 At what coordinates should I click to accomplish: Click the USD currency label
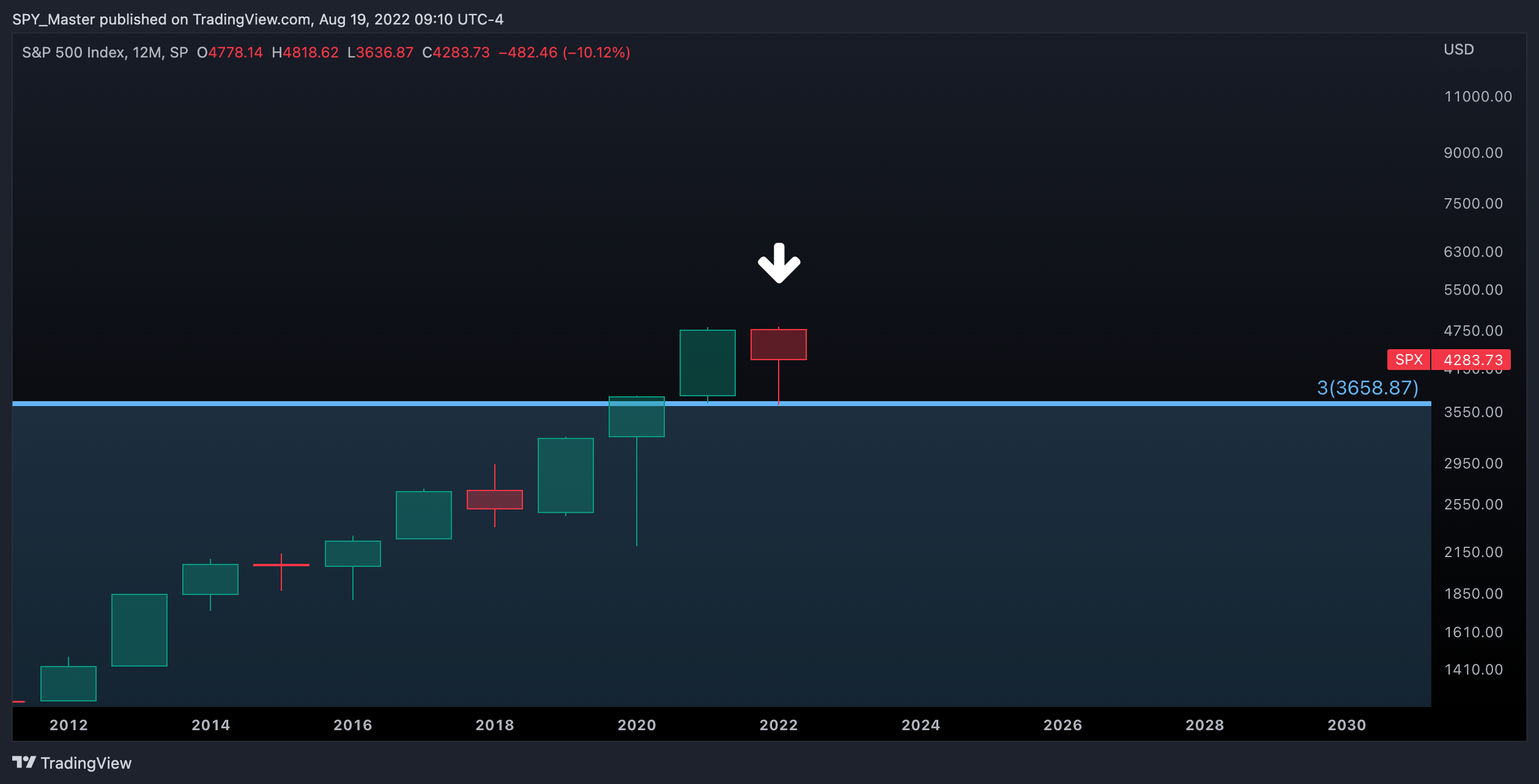1459,50
